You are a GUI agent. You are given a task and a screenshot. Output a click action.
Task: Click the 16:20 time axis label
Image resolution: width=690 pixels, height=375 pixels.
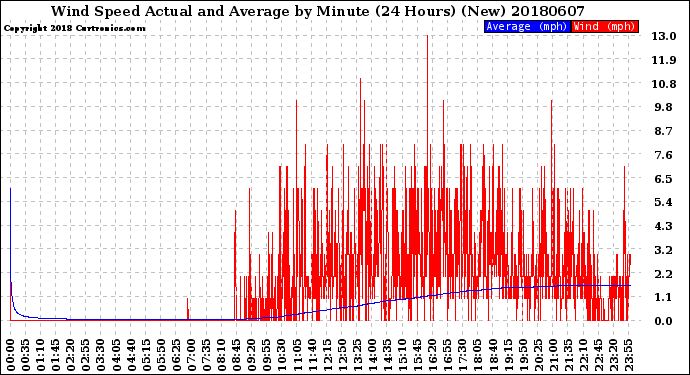[x=433, y=355]
